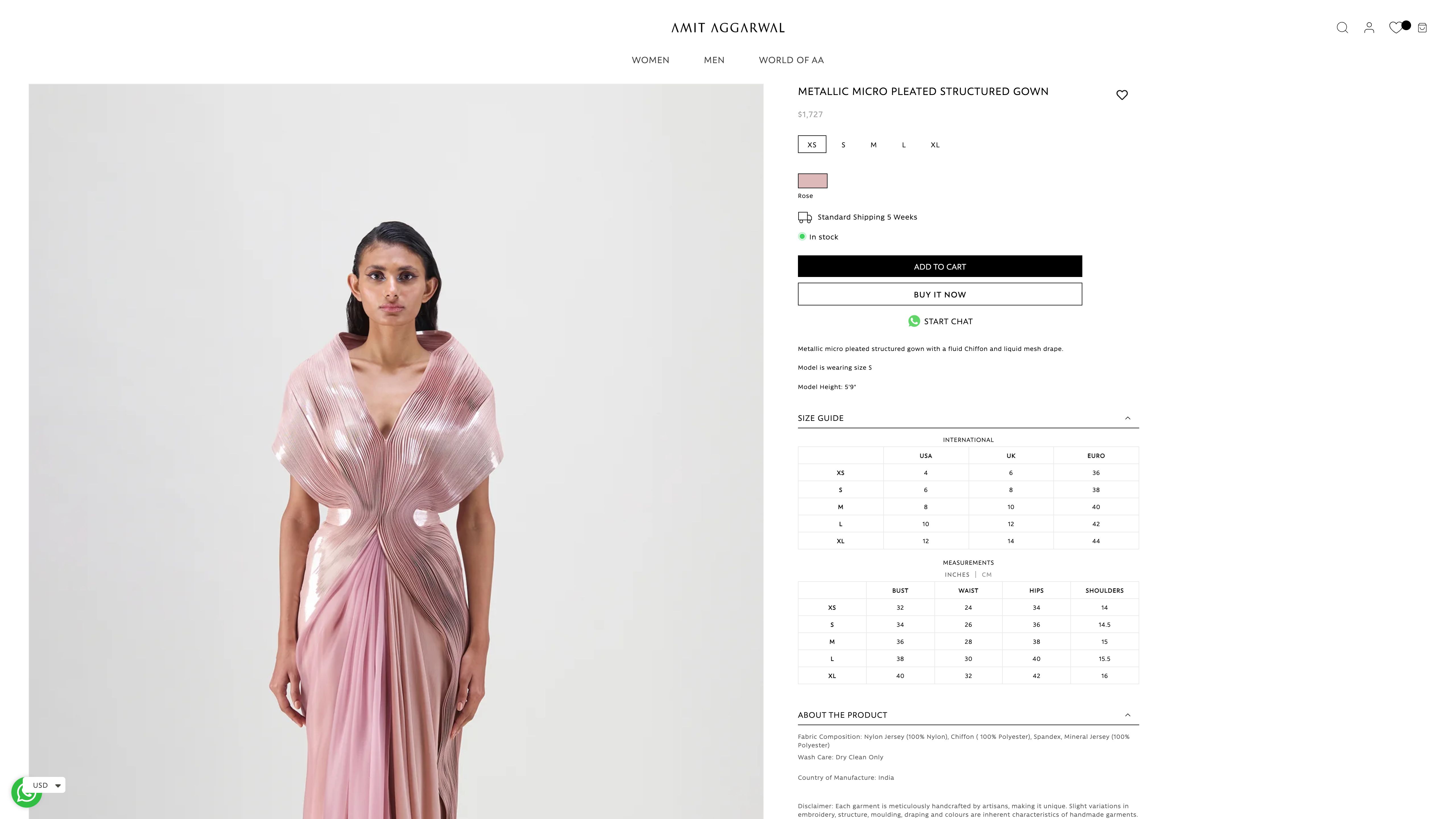Image resolution: width=1456 pixels, height=819 pixels.
Task: Select size S option
Action: (x=843, y=145)
